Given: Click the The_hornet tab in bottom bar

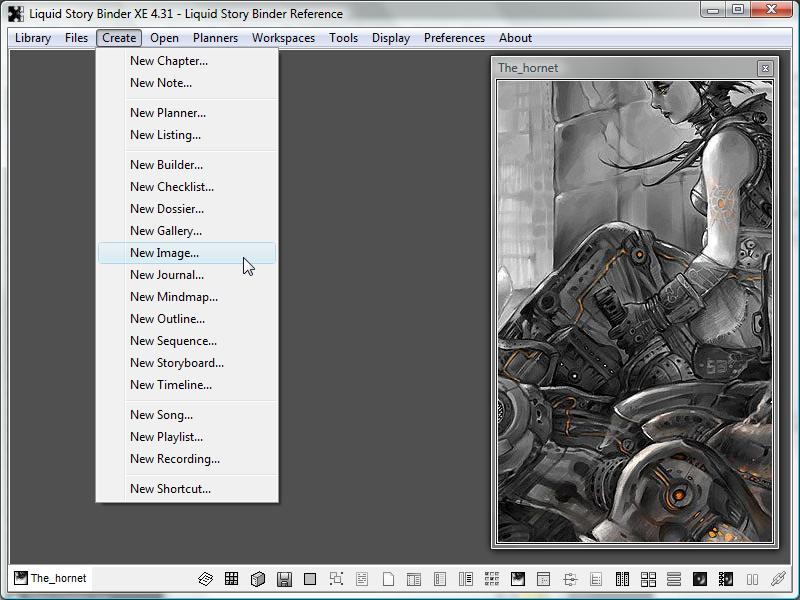Looking at the screenshot, I should (50, 578).
